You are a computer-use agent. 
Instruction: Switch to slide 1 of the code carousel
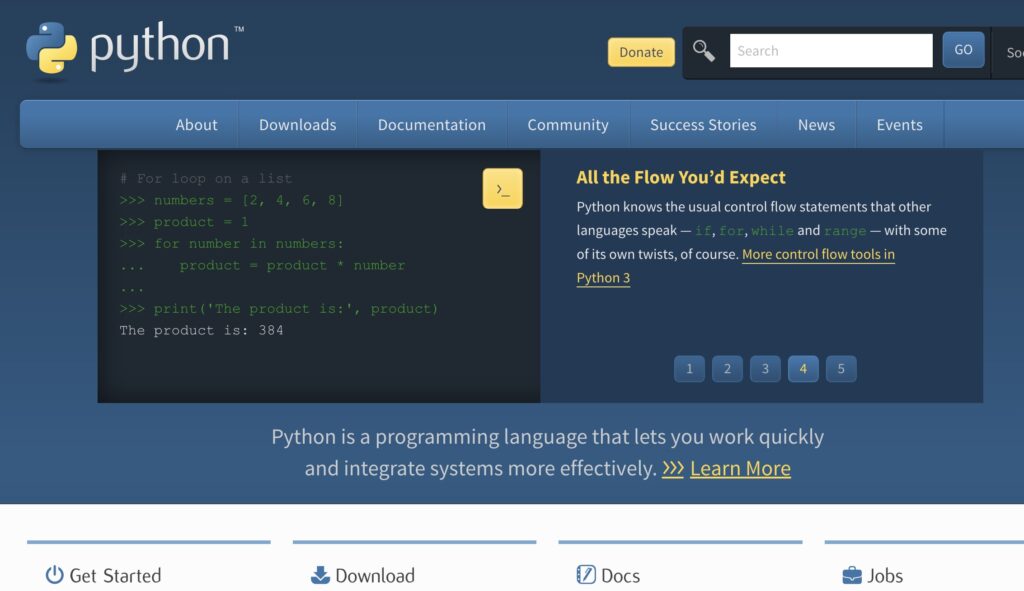(x=689, y=369)
